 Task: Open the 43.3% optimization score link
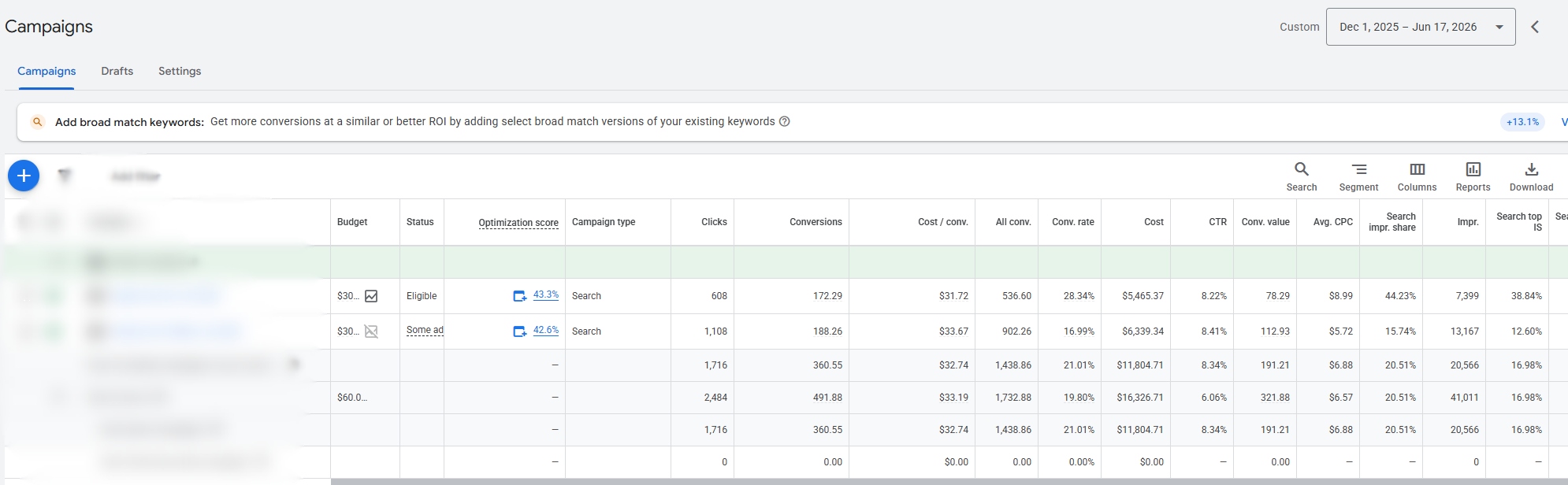546,295
